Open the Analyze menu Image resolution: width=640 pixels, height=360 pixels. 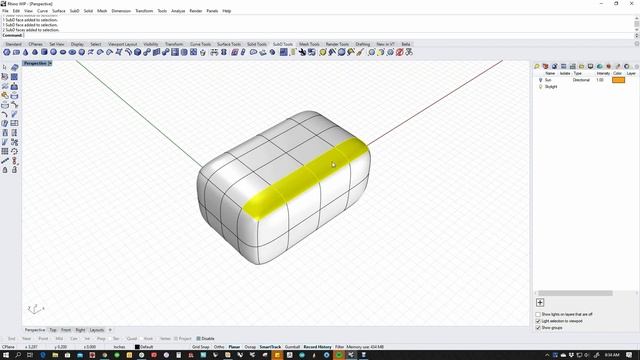(178, 11)
